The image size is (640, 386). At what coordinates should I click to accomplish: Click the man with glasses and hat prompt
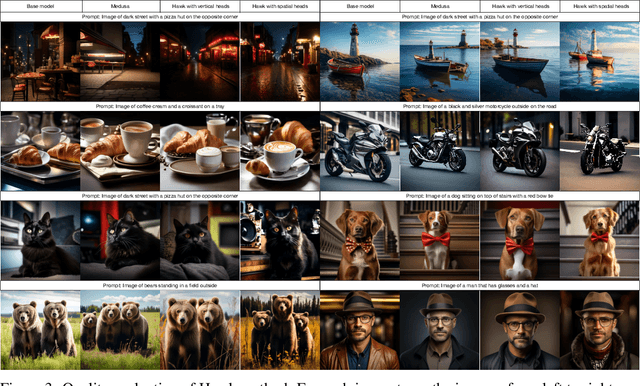[480, 286]
